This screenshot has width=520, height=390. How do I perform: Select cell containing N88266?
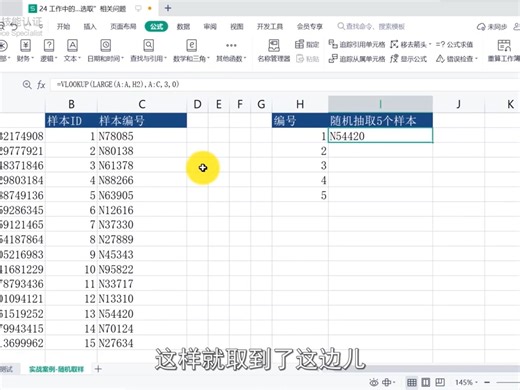142,180
